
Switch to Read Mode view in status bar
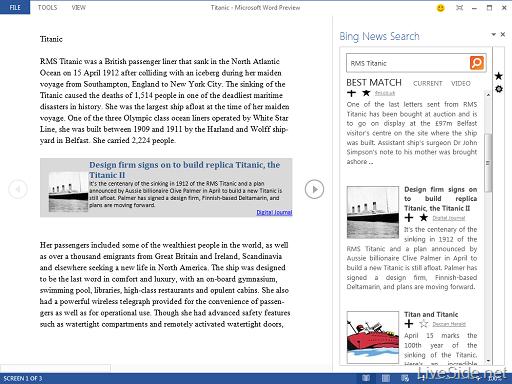pyautogui.click(x=366, y=378)
